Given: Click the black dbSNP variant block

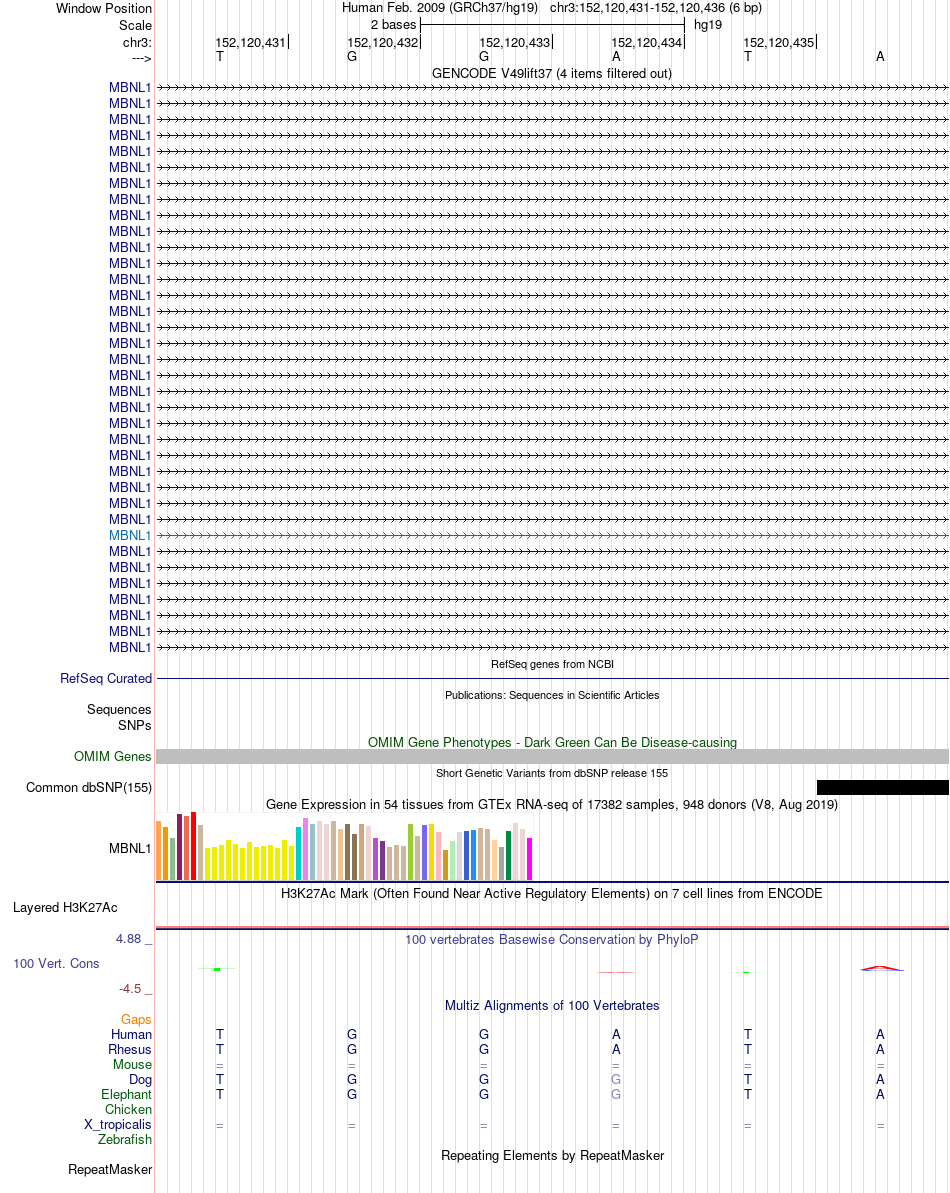Looking at the screenshot, I should (882, 787).
